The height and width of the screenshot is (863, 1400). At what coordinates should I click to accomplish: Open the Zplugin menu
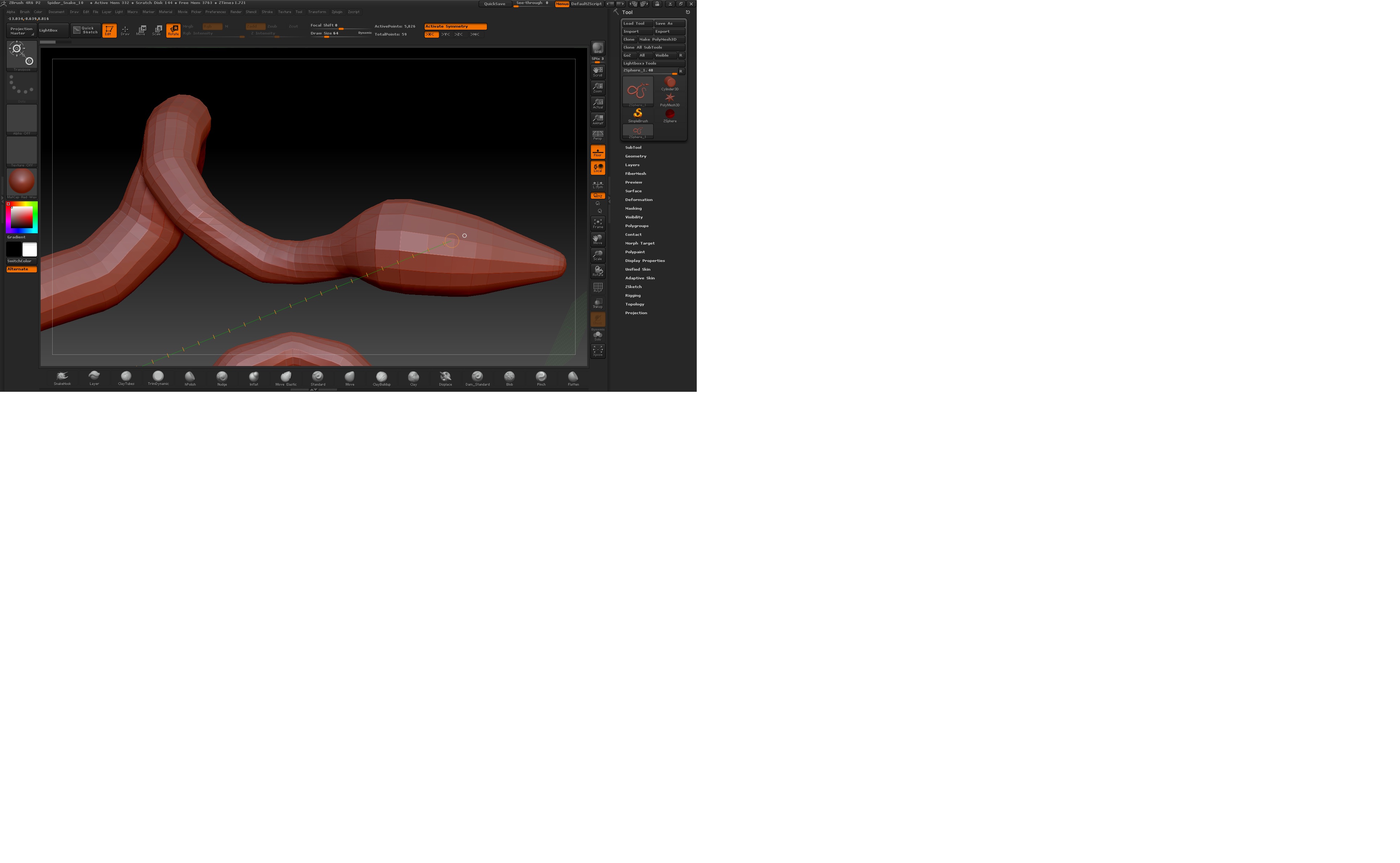337,12
